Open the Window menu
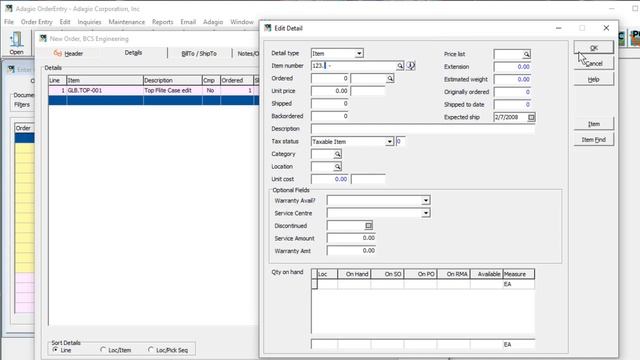The image size is (640, 360). tap(242, 22)
